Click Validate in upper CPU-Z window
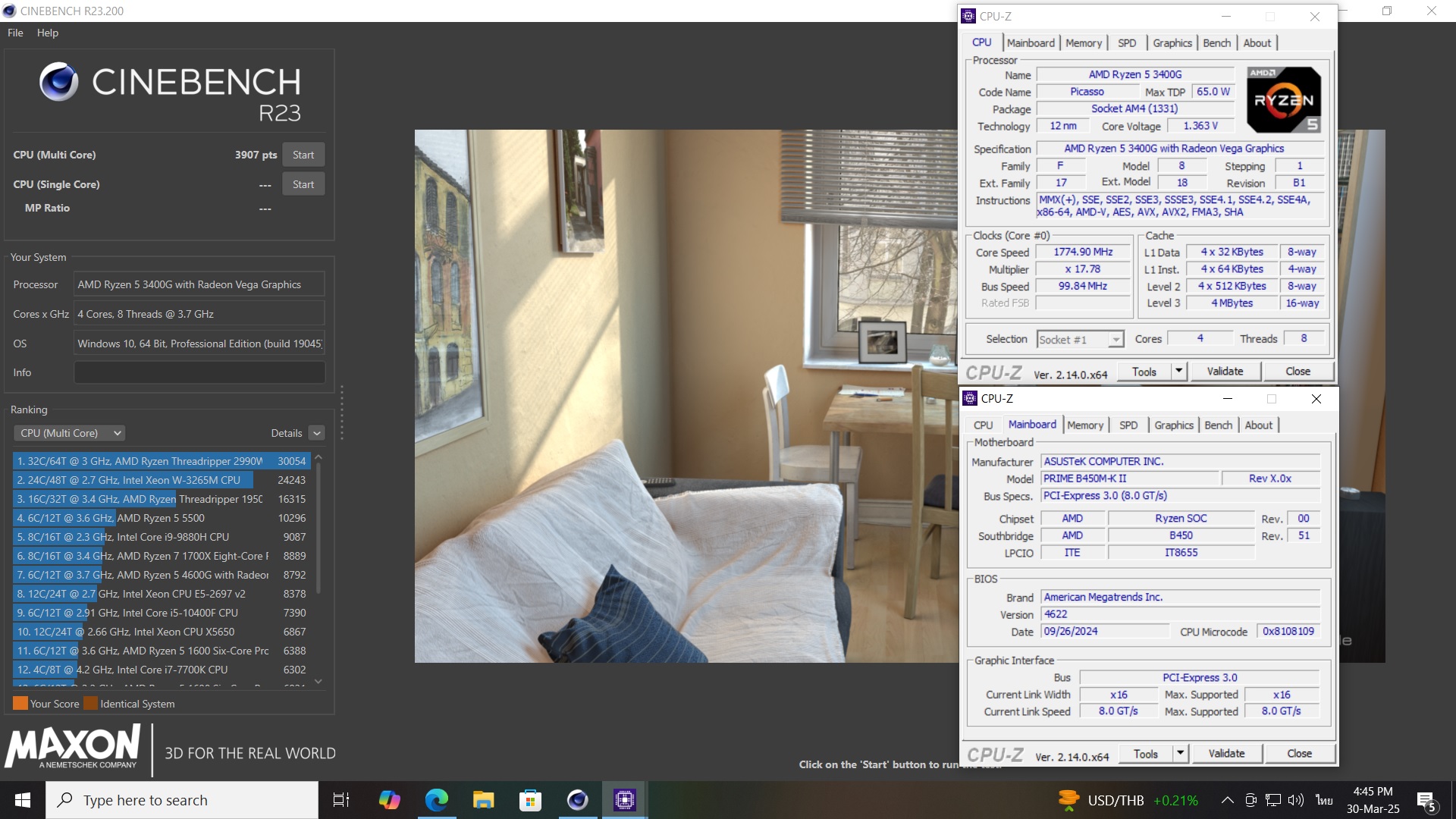 tap(1225, 372)
